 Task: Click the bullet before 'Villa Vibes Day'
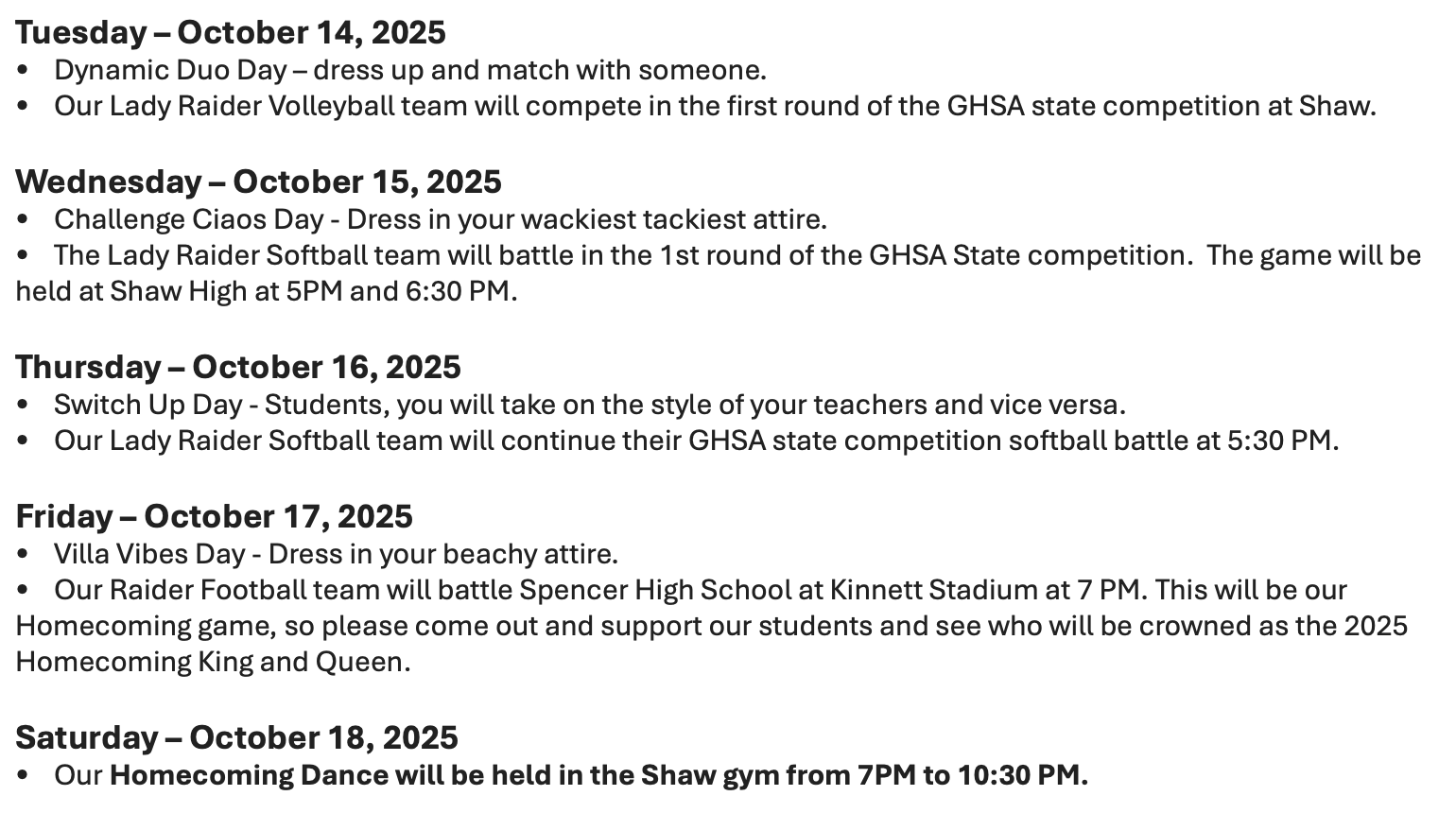[23, 554]
